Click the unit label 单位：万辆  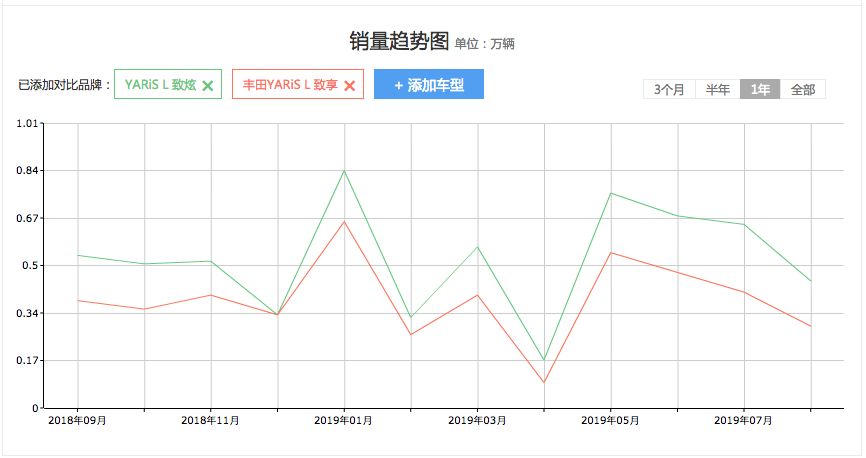[484, 44]
